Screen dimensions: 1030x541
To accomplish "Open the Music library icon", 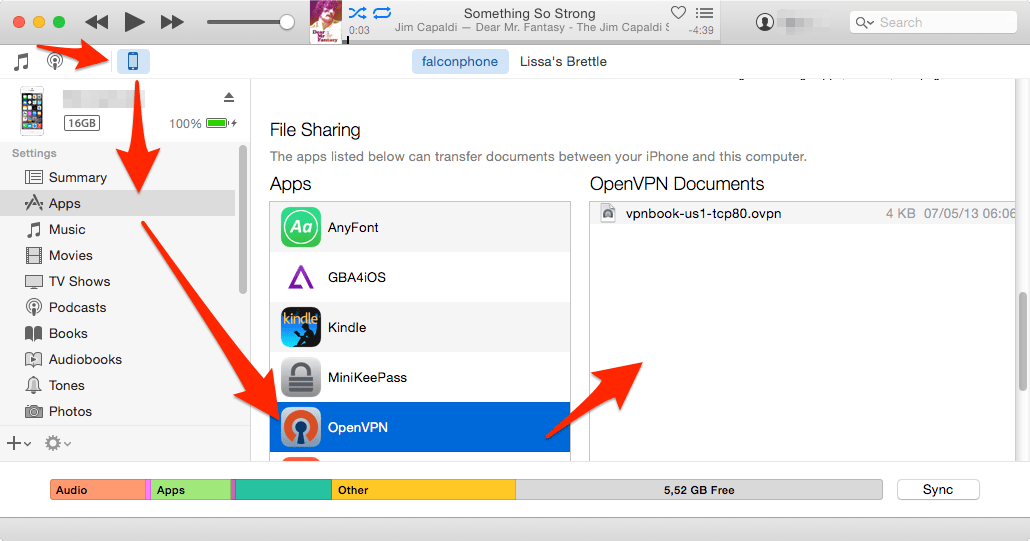I will click(x=22, y=62).
